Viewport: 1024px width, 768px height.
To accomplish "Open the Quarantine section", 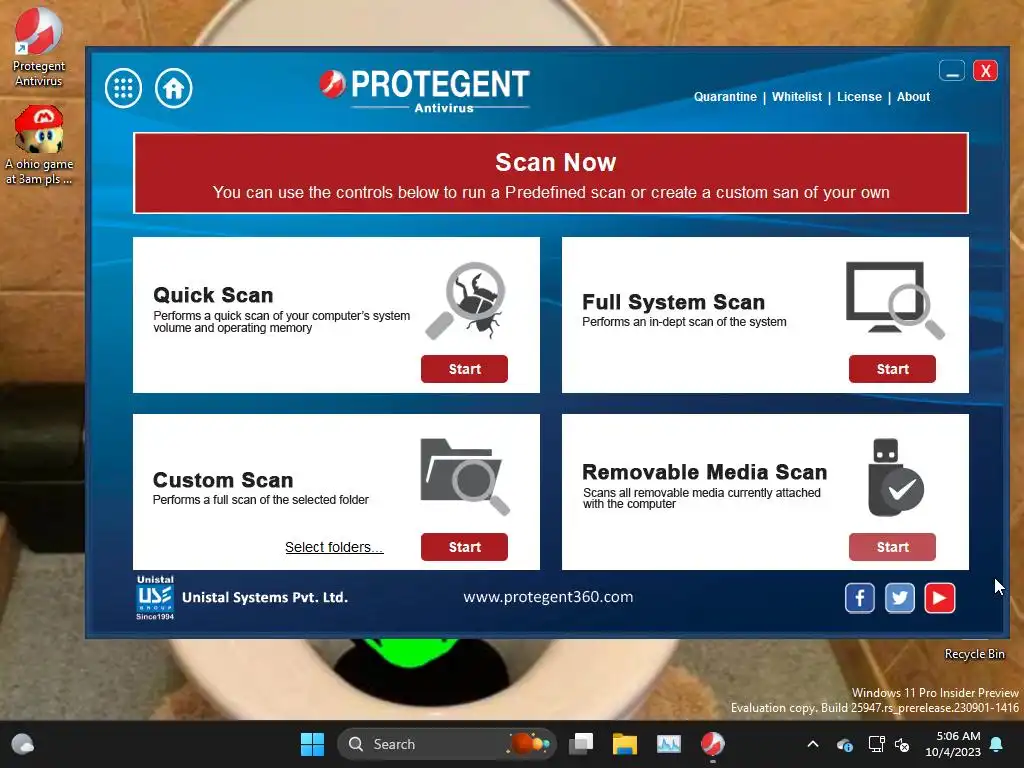I will point(725,97).
